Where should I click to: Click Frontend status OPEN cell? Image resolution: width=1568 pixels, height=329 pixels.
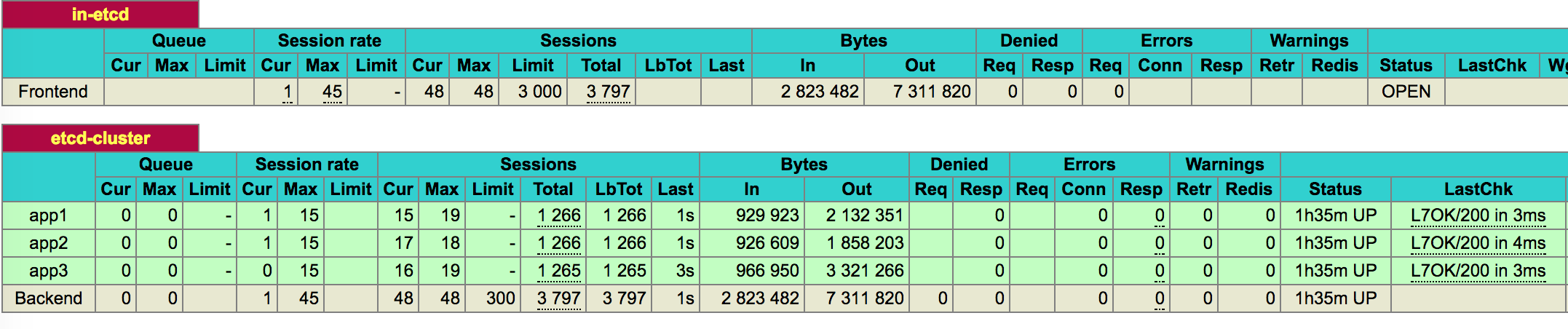(1406, 92)
